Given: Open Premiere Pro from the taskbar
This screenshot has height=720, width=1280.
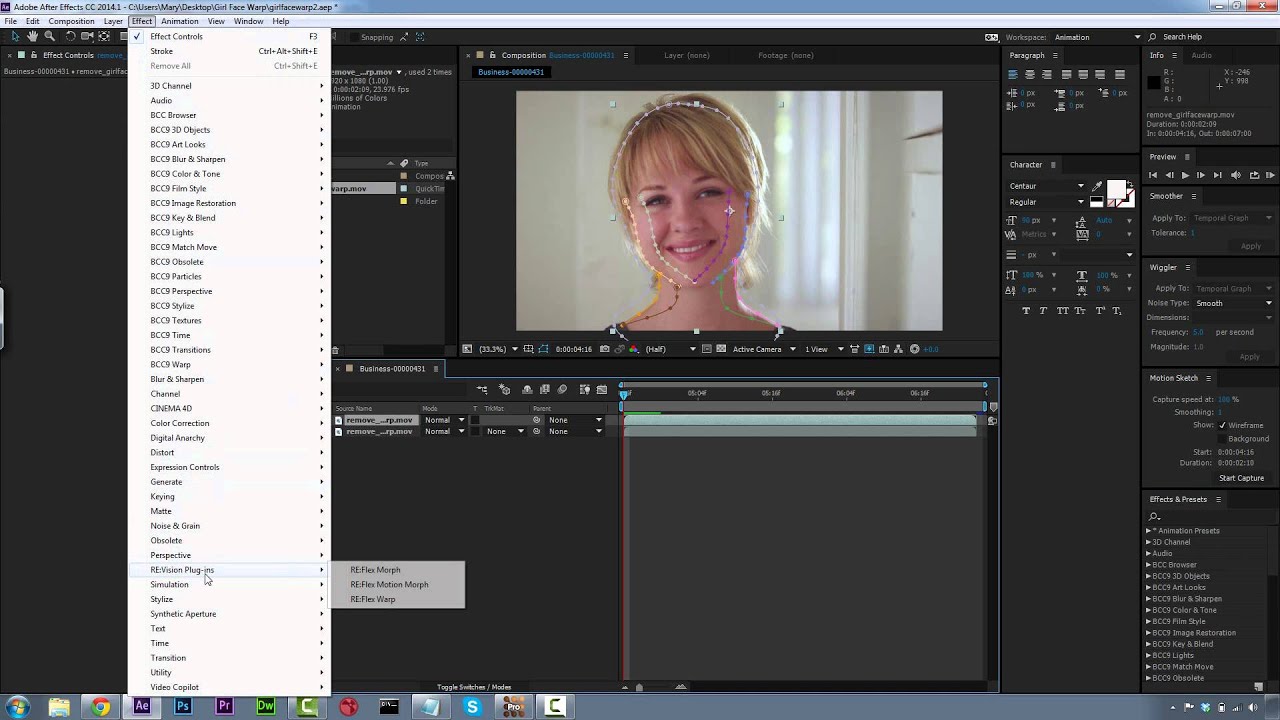Looking at the screenshot, I should 224,706.
